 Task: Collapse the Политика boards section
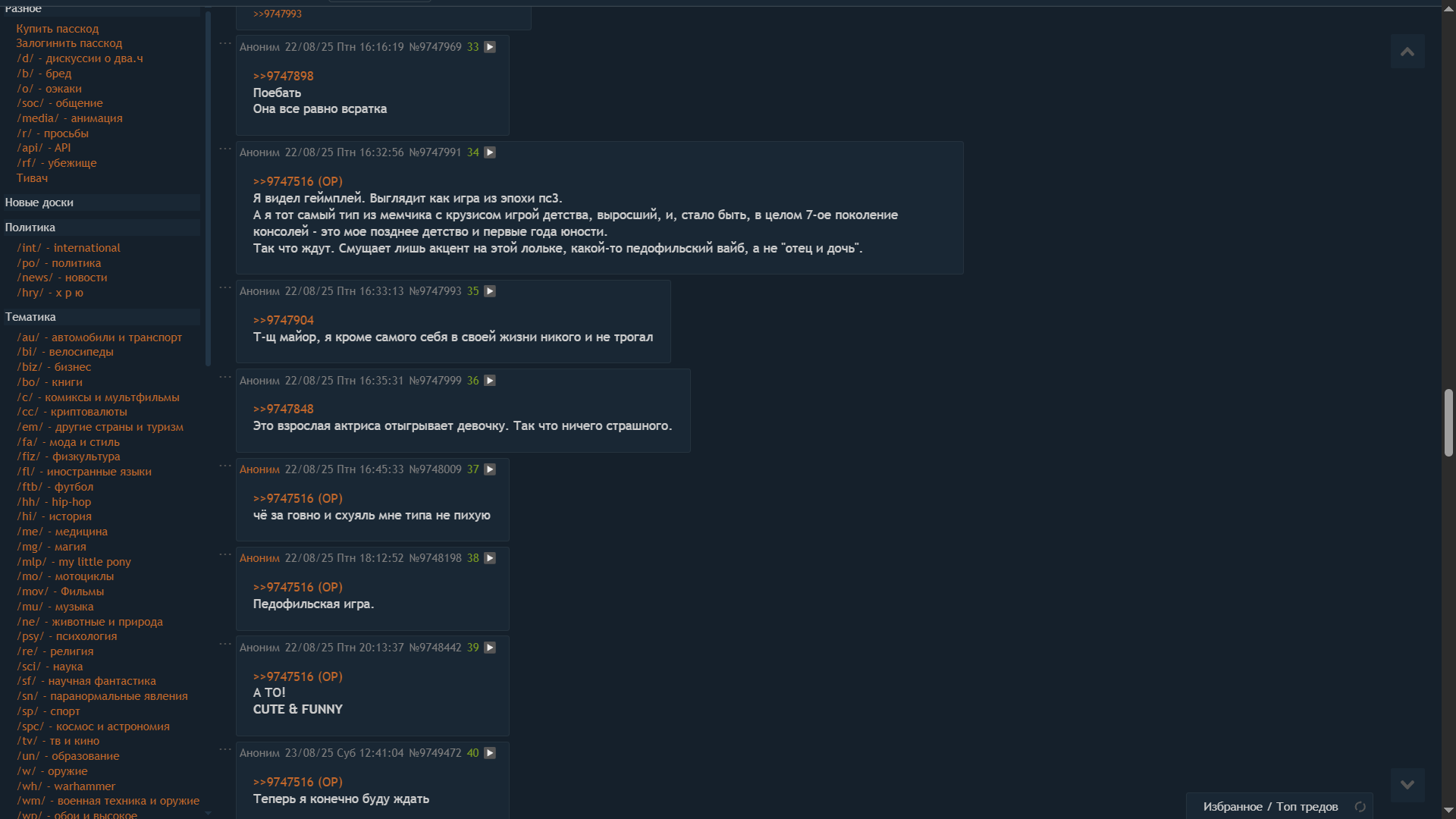point(30,227)
